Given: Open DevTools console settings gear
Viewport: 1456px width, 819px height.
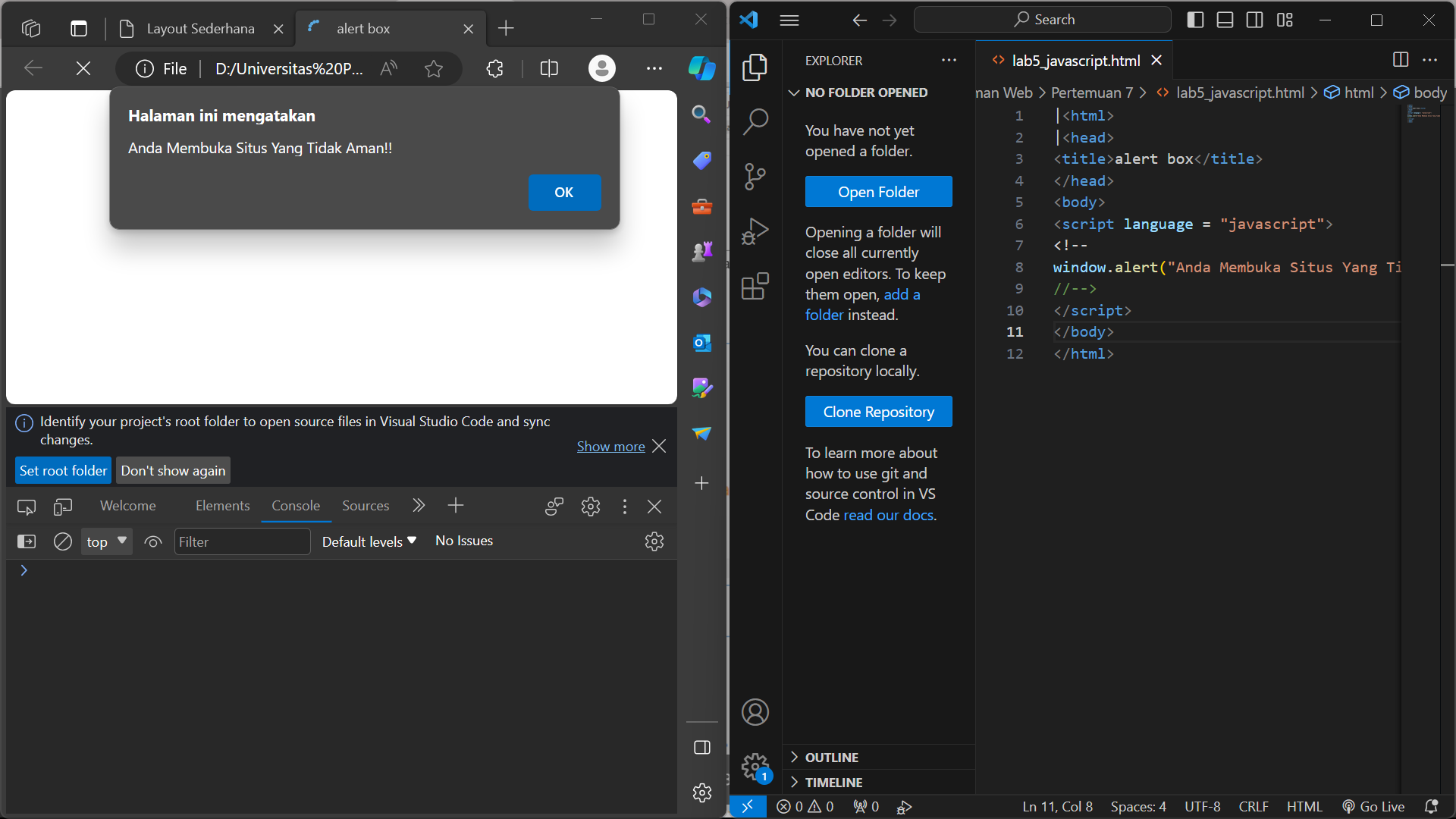Looking at the screenshot, I should pyautogui.click(x=654, y=541).
